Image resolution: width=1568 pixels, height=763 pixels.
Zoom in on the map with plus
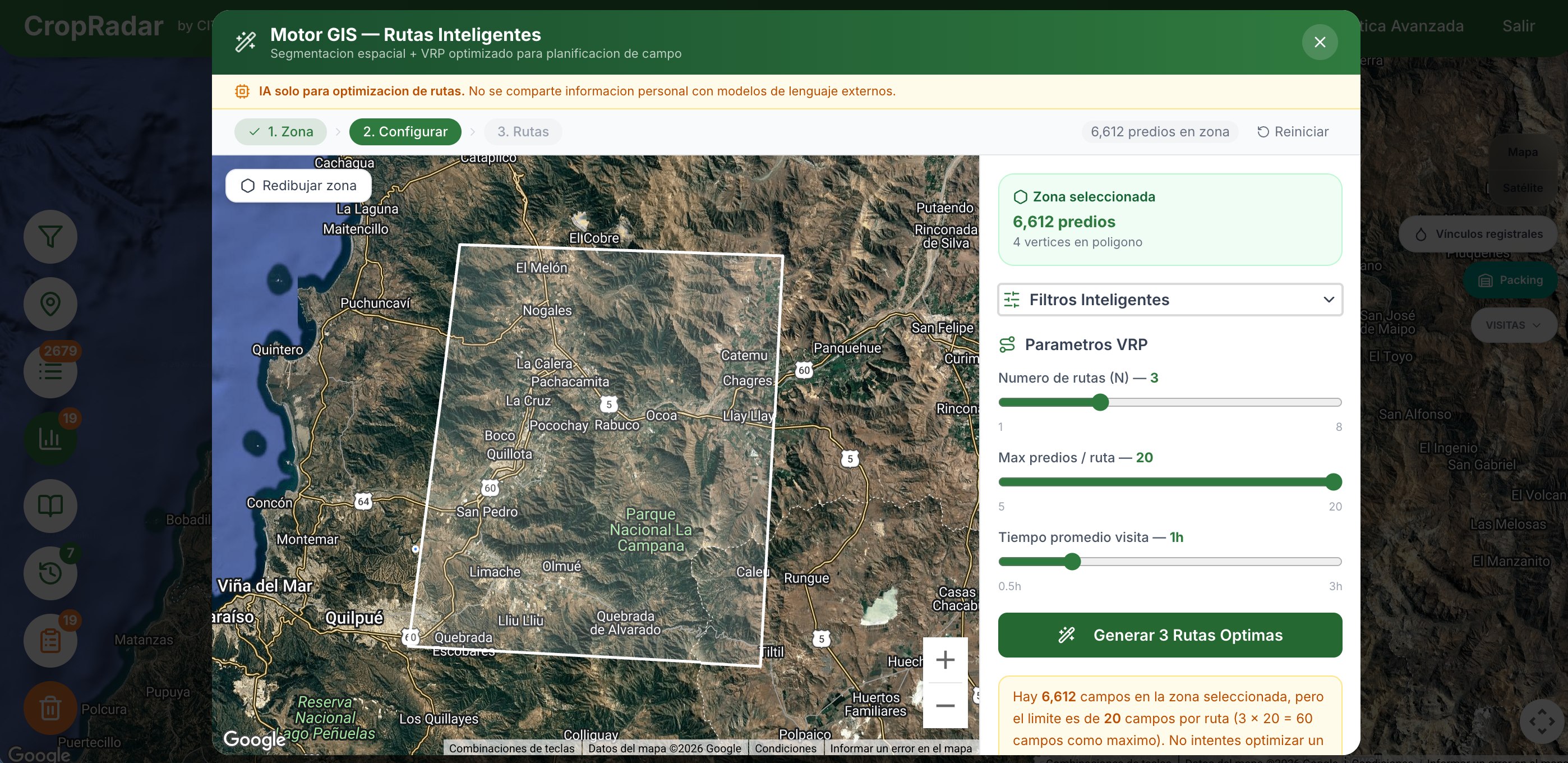945,660
